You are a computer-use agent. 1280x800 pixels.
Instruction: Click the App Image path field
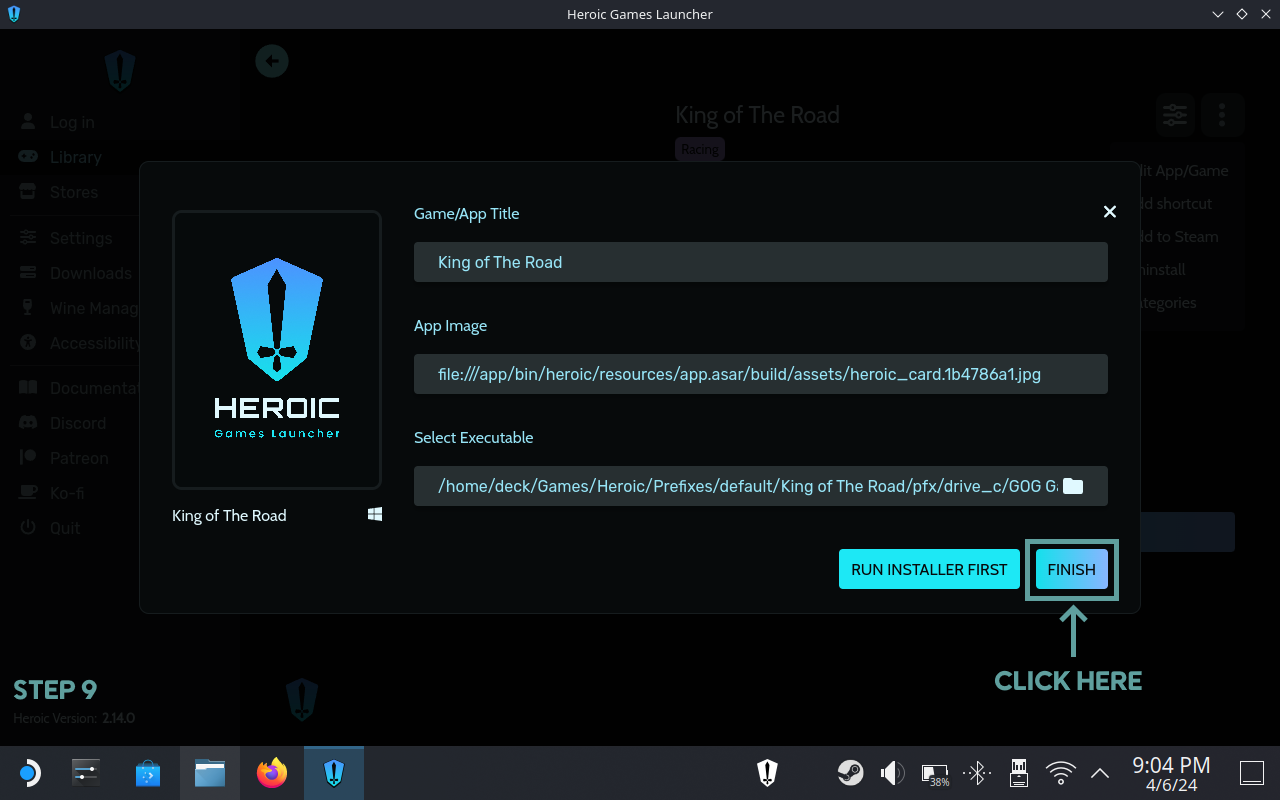point(760,374)
